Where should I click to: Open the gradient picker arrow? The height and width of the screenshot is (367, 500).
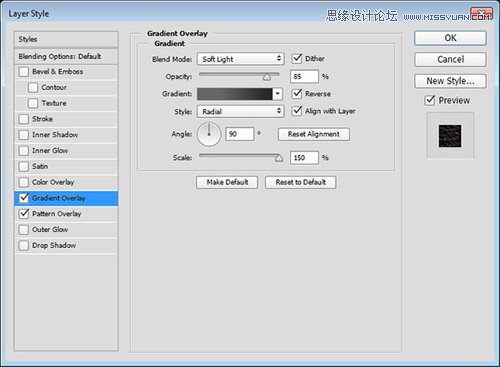277,94
